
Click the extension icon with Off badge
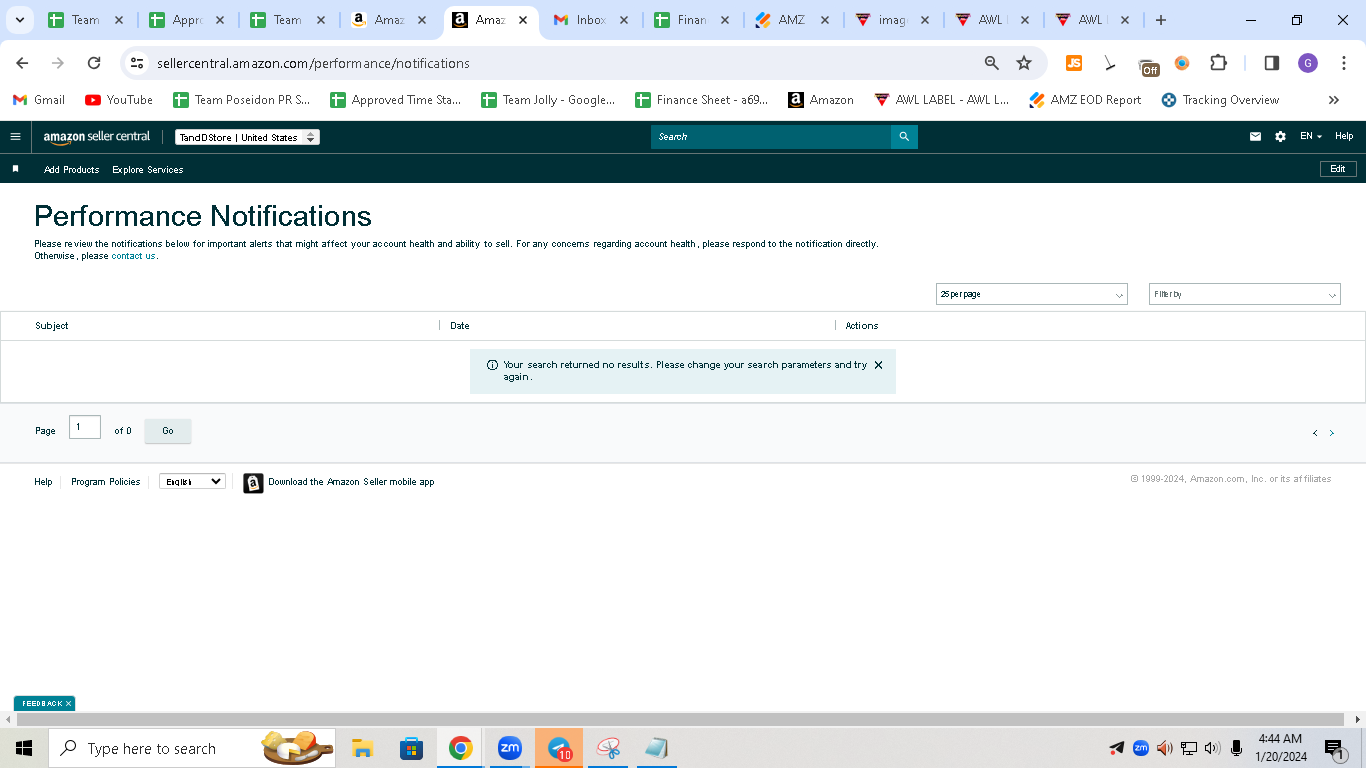[1149, 66]
